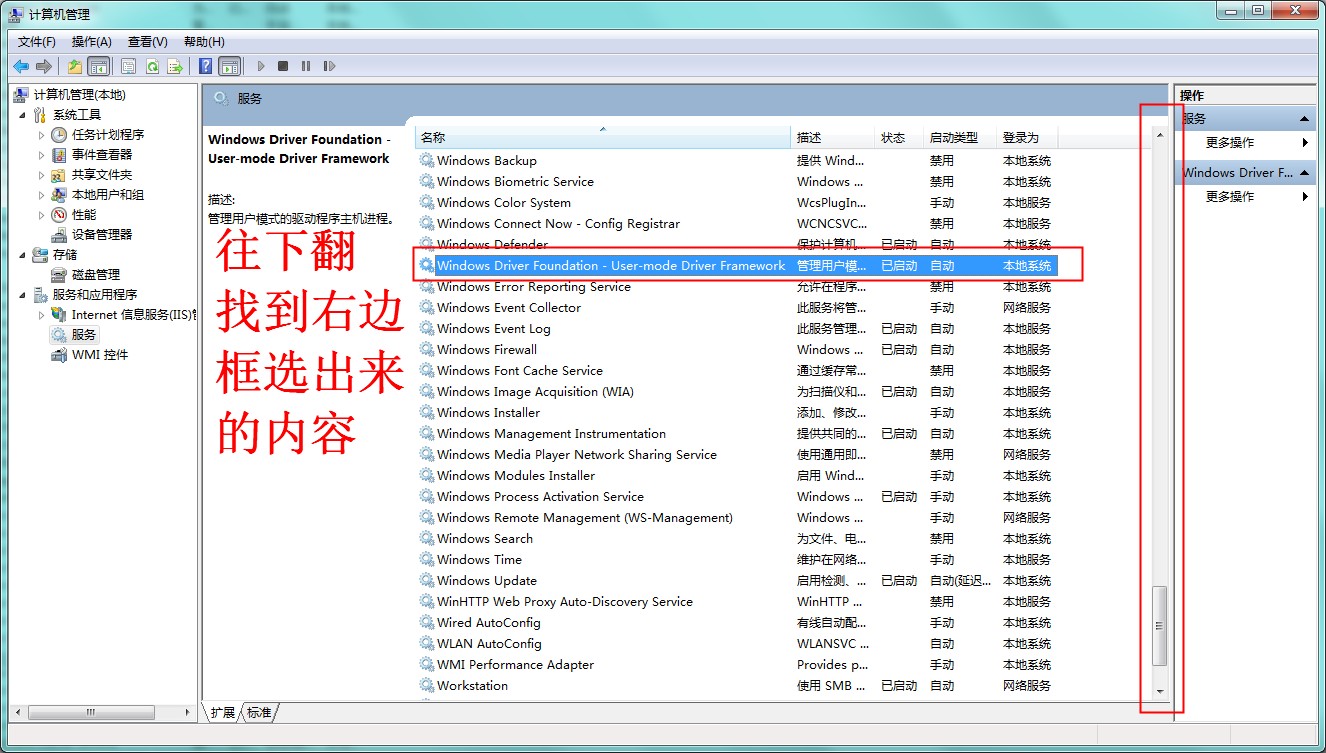The image size is (1326, 753).
Task: Click the 性能 monitor icon in tree
Action: 59,214
